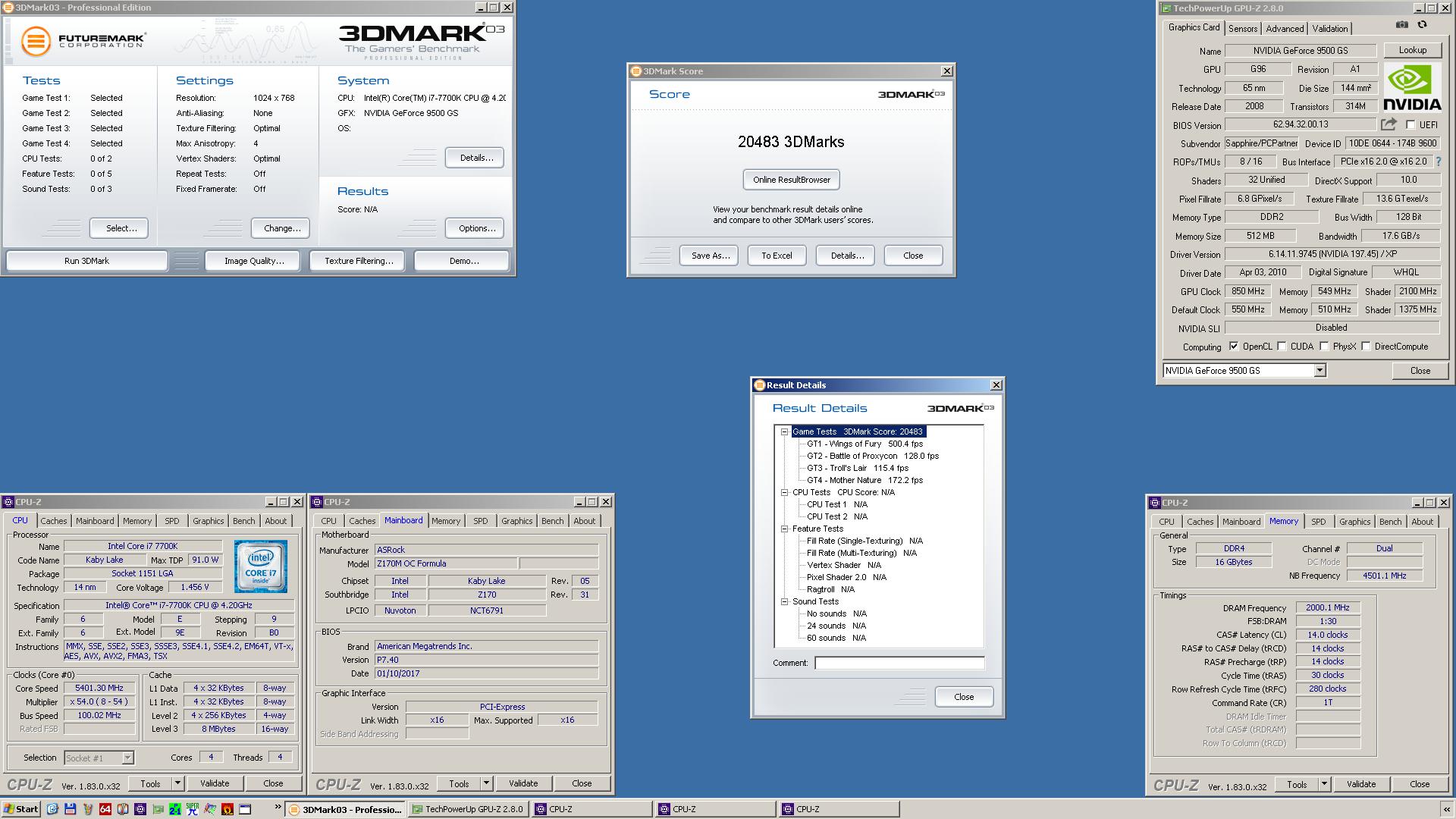Click the quick launch floppy disk save icon

(70, 809)
